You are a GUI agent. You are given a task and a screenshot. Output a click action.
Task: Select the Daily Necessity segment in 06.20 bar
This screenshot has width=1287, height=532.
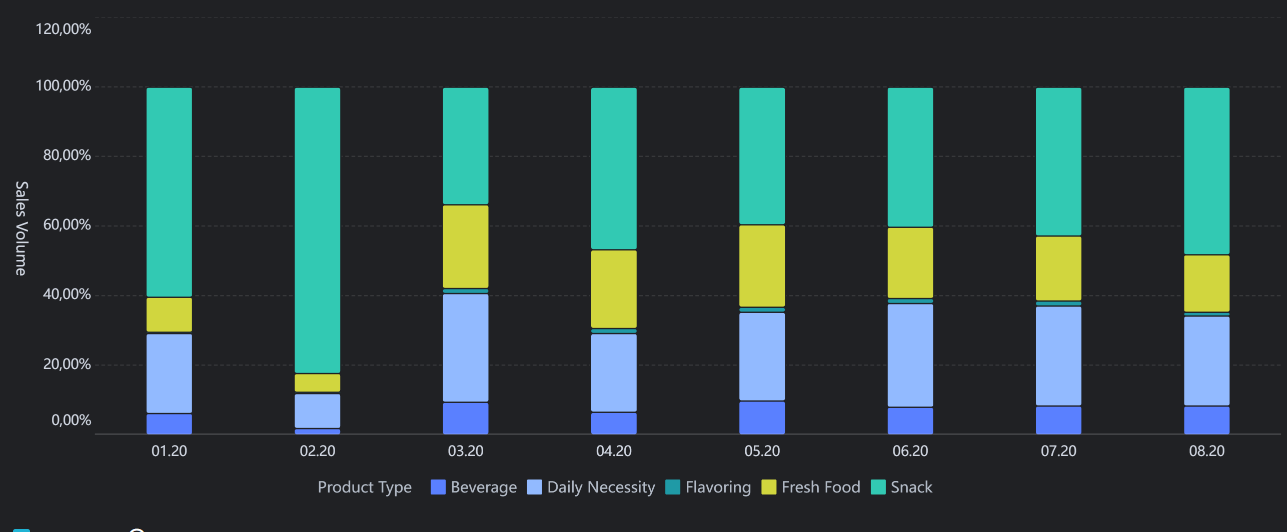coord(910,355)
